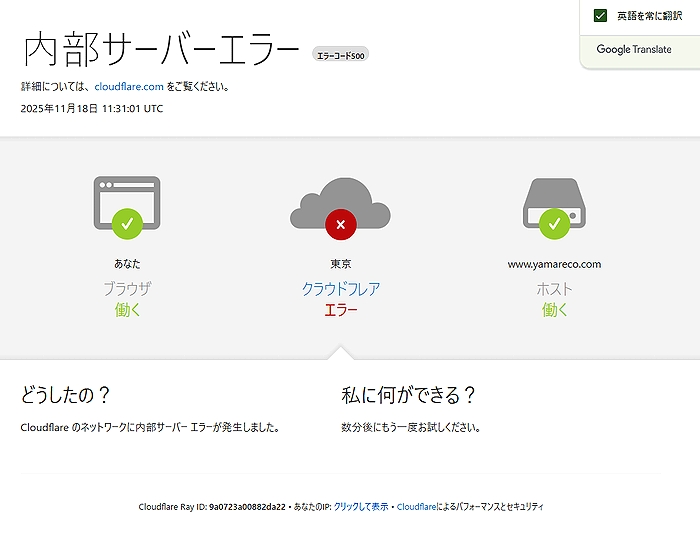Click the どうしたの？ heading
The height and width of the screenshot is (548, 700).
[x=65, y=395]
